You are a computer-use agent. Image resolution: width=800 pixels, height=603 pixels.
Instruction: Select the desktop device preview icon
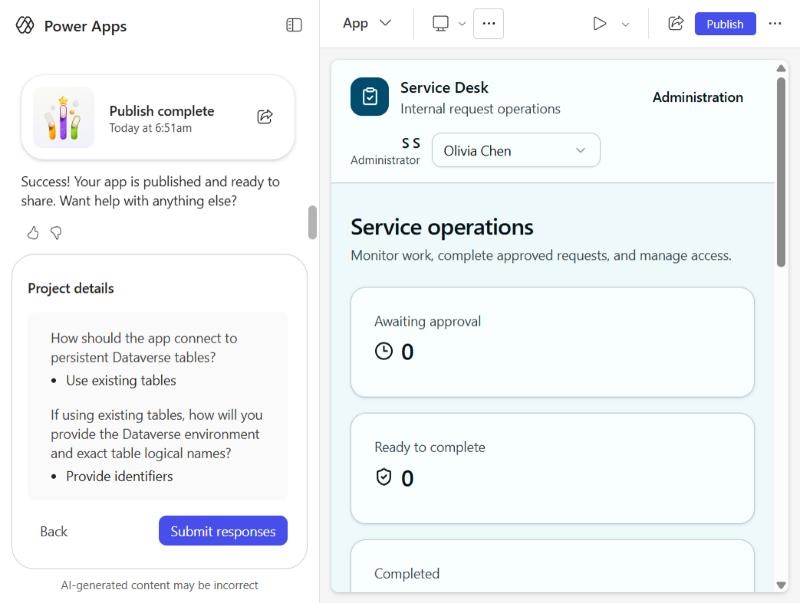click(440, 23)
